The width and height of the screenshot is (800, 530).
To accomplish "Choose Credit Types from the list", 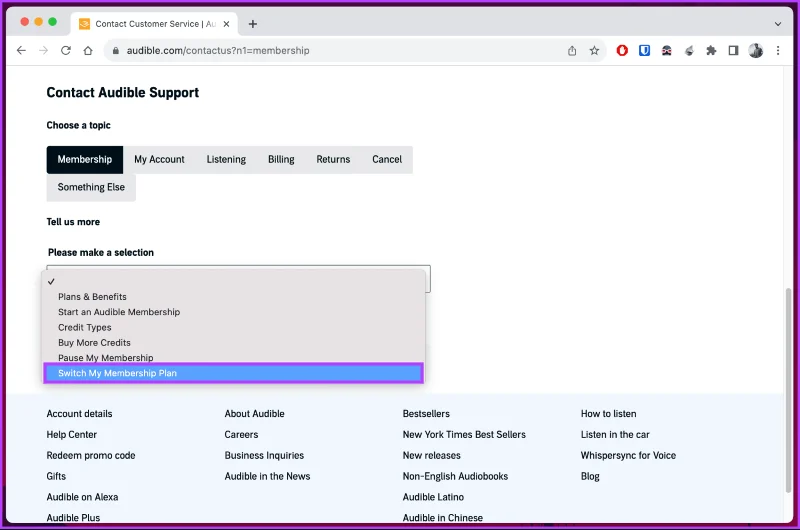I will click(234, 327).
